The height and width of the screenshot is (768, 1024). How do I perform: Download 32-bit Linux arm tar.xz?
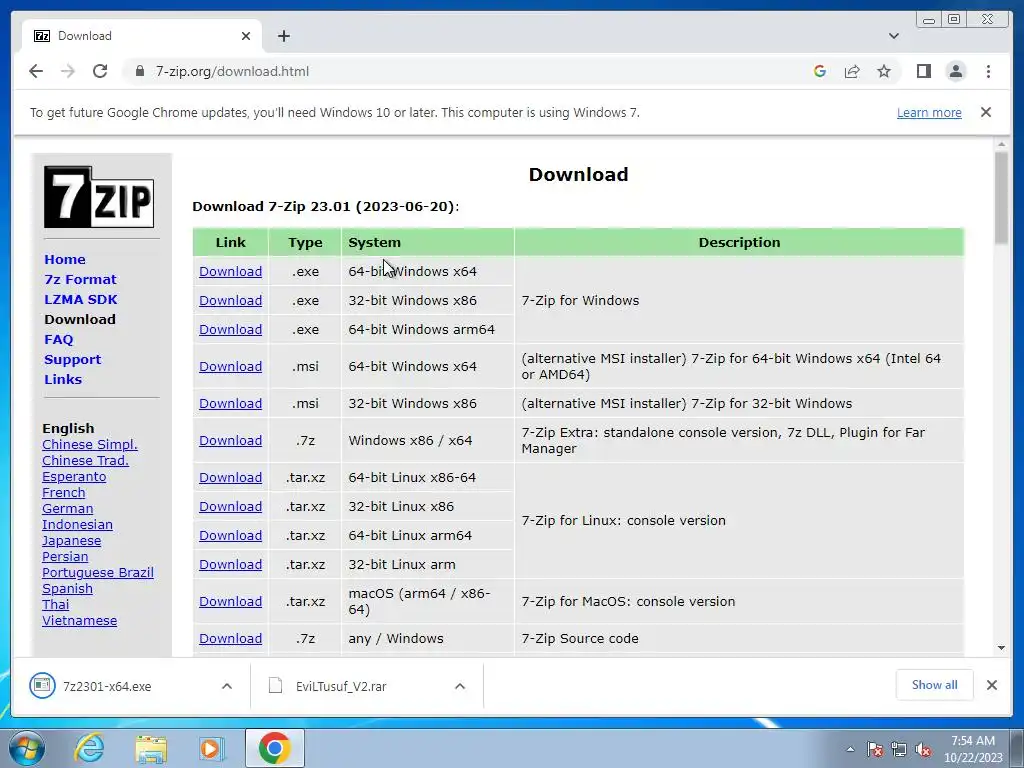[231, 564]
